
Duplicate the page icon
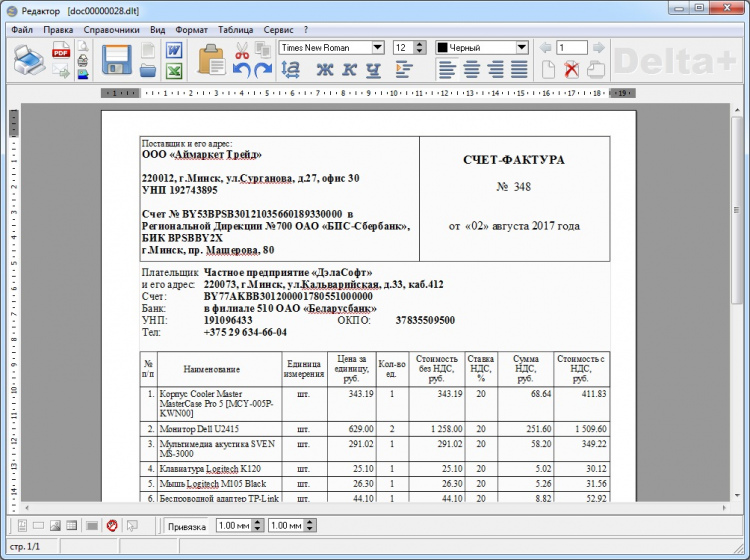[x=596, y=70]
